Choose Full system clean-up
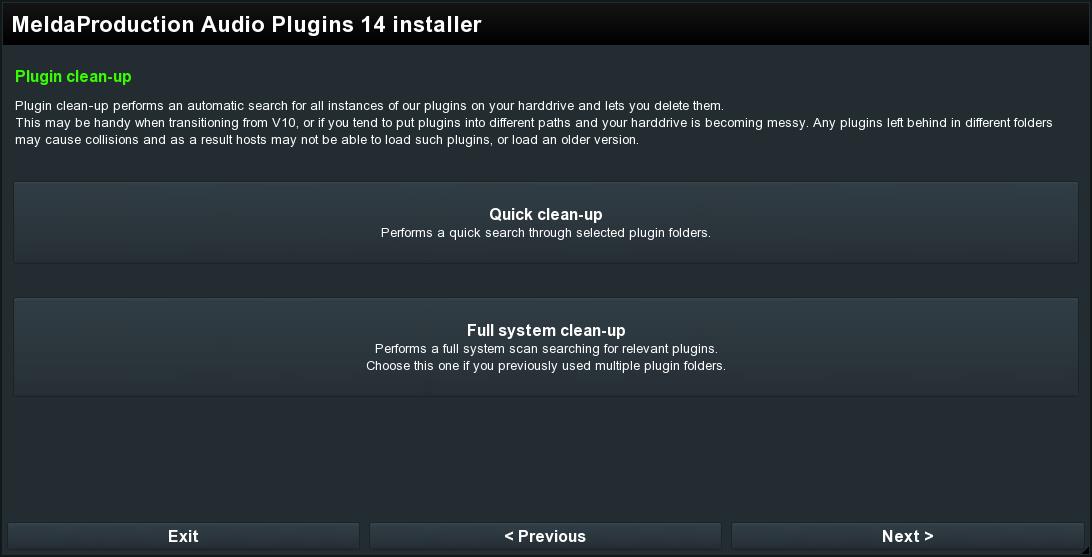Screen dimensions: 1092x557 coord(546,347)
